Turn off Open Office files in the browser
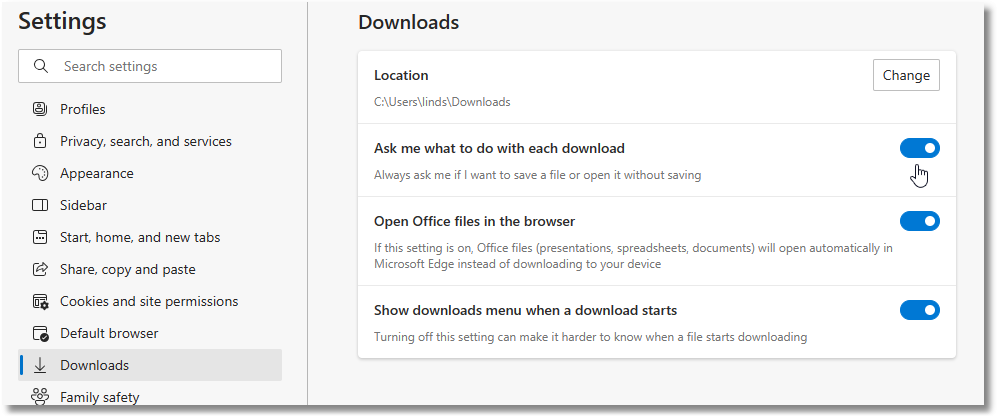 (919, 221)
